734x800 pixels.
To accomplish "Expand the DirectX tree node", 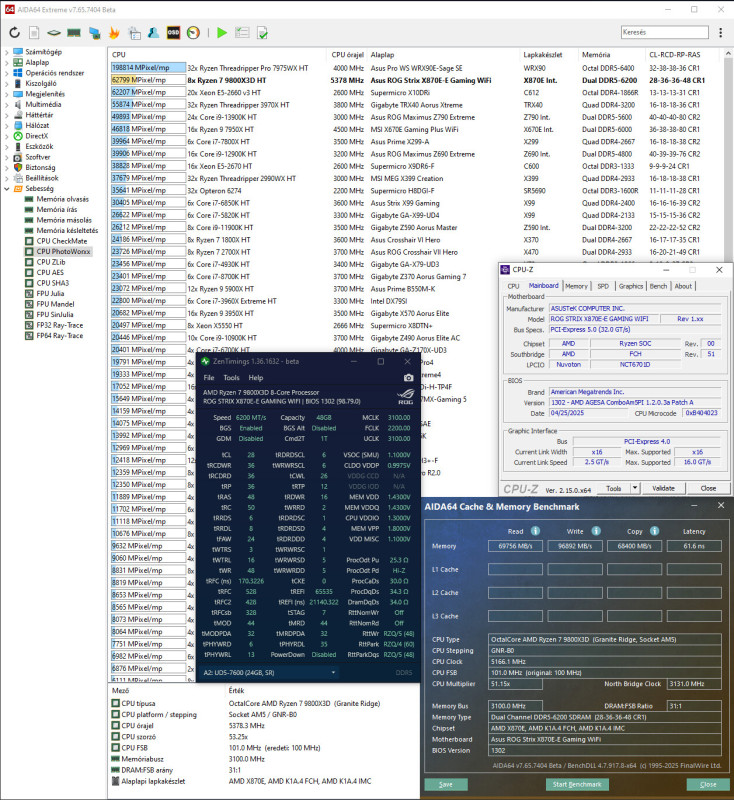I will [x=7, y=136].
